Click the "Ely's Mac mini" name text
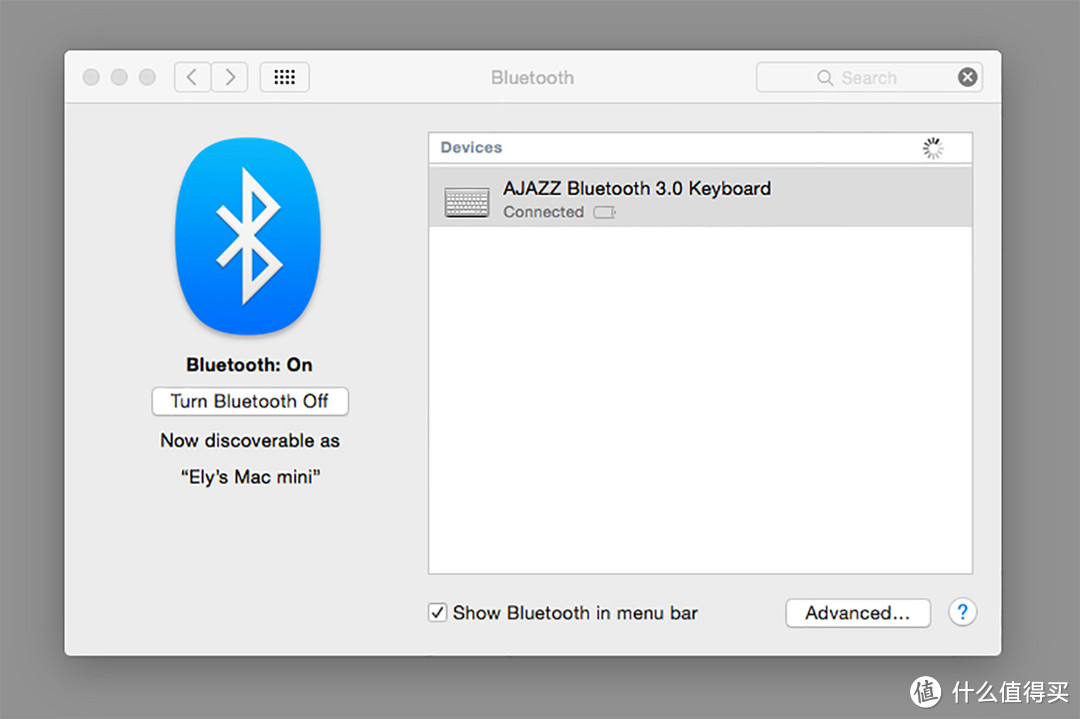Viewport: 1080px width, 719px height. pos(251,477)
